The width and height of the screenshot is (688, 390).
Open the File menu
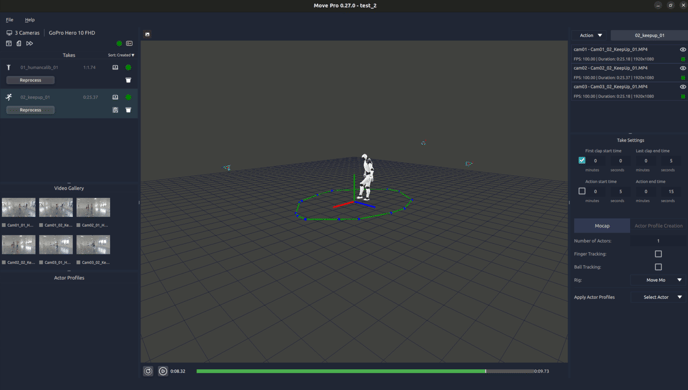click(9, 20)
